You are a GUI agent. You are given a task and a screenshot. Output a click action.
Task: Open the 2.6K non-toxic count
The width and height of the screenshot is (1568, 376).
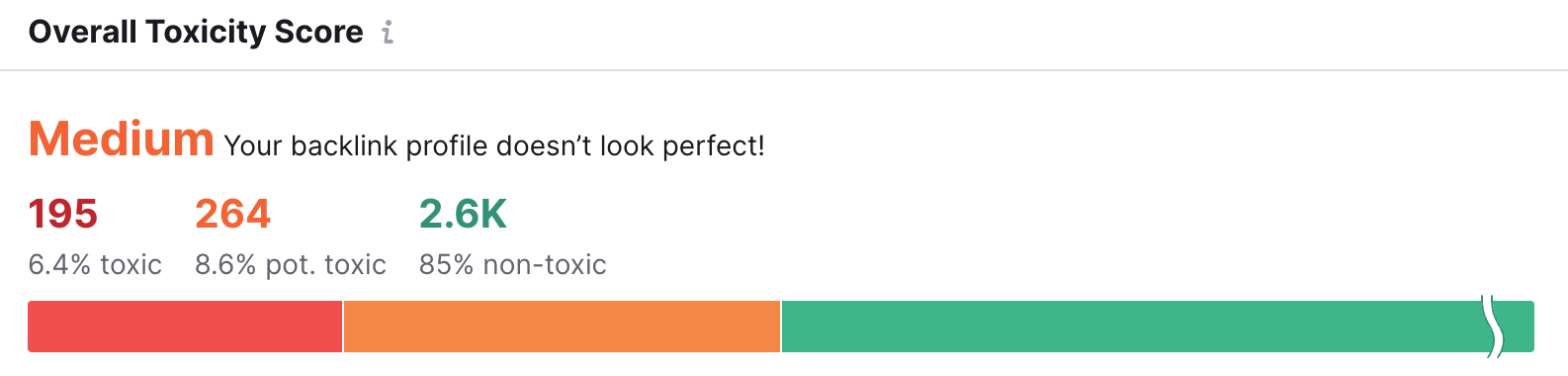(463, 214)
